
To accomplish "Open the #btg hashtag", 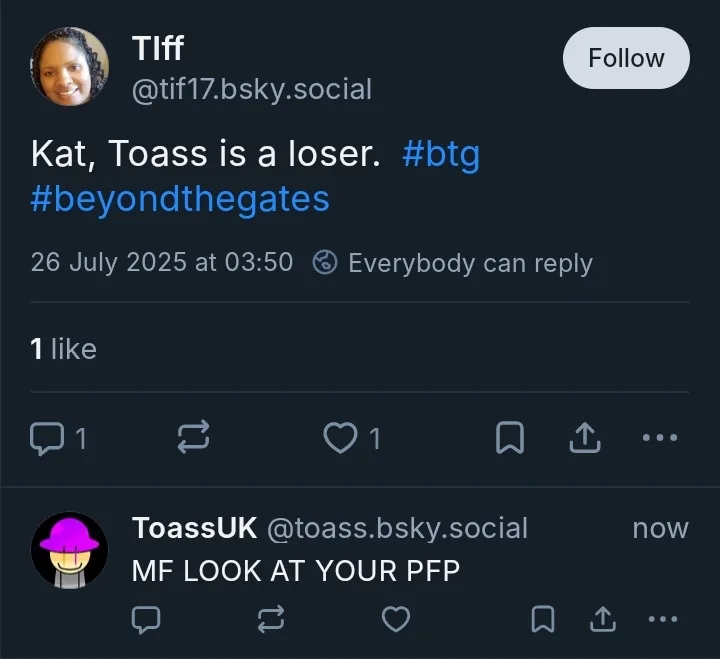I will point(440,155).
